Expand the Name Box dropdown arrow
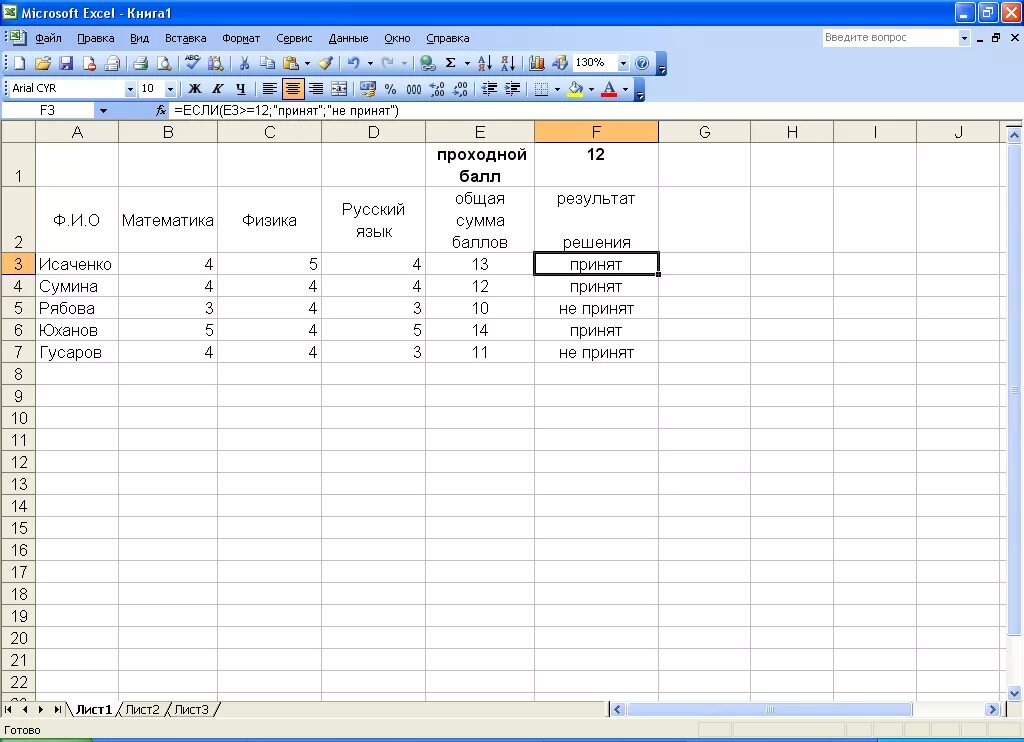 tap(103, 111)
